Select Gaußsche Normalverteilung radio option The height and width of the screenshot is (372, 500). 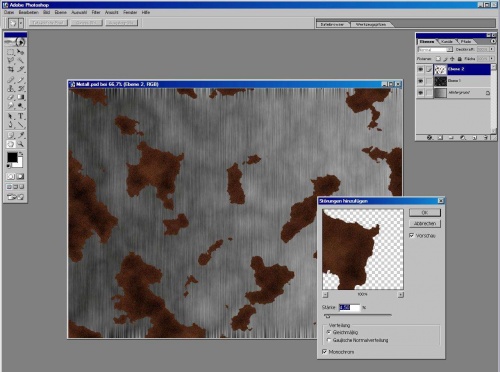tap(329, 340)
